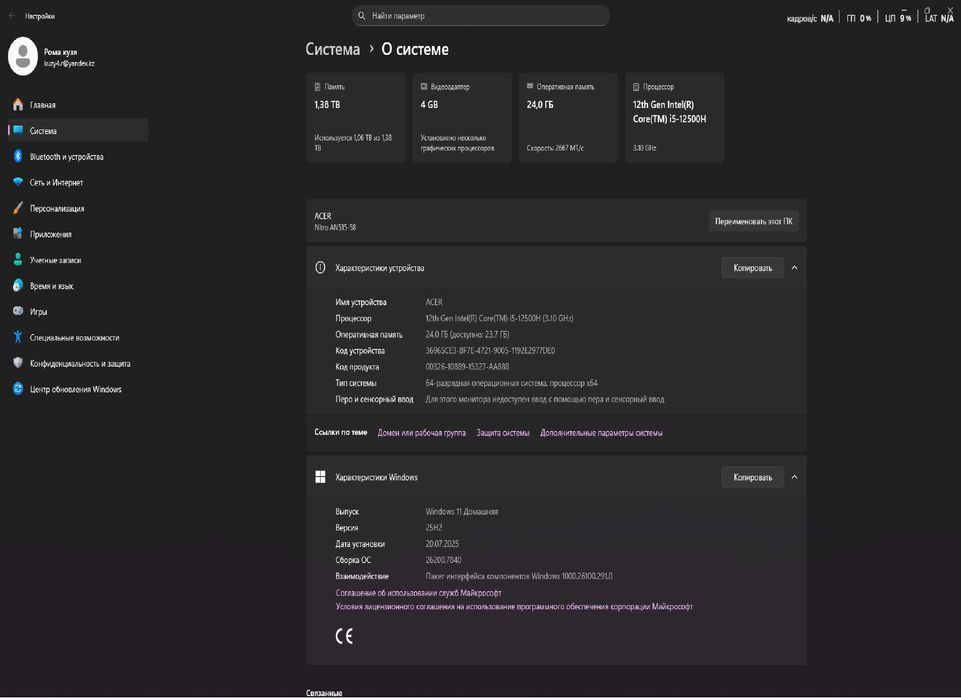Viewport: 961px width, 700px height.
Task: Copy the device specifications
Action: (x=752, y=268)
